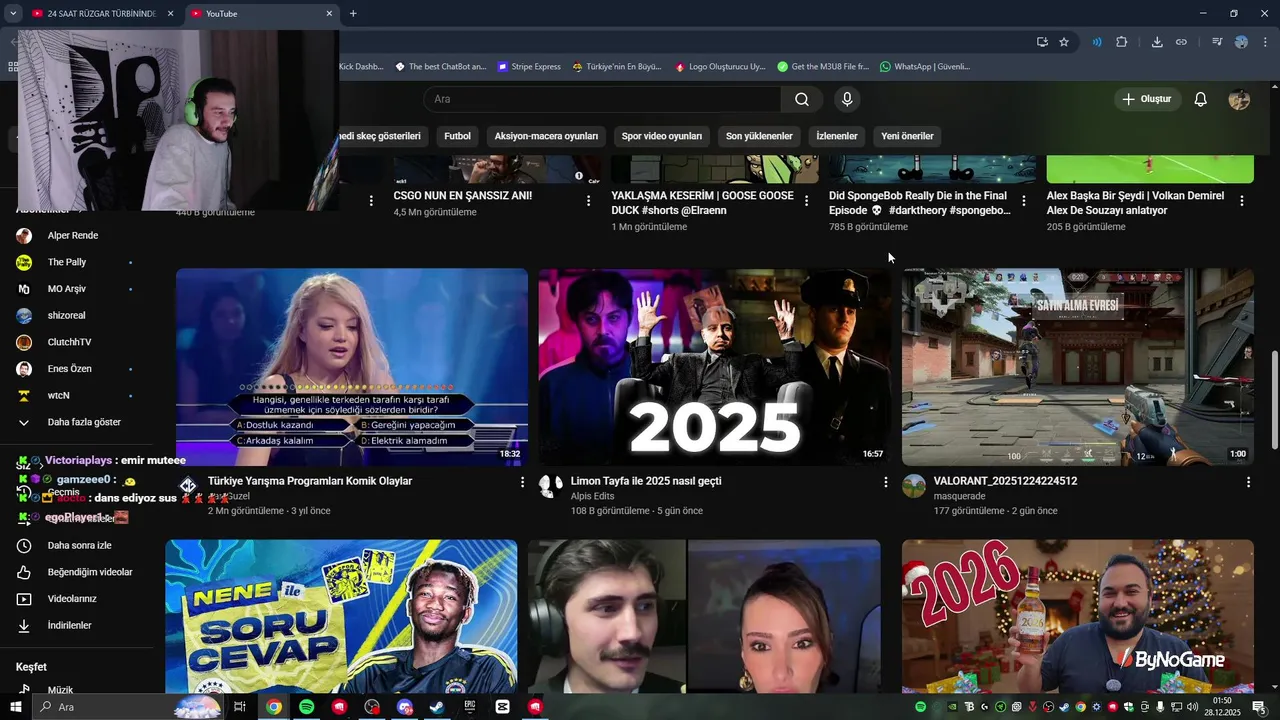Open the copy link icon in Chrome toolbar
This screenshot has height=720, width=1280.
[1181, 42]
